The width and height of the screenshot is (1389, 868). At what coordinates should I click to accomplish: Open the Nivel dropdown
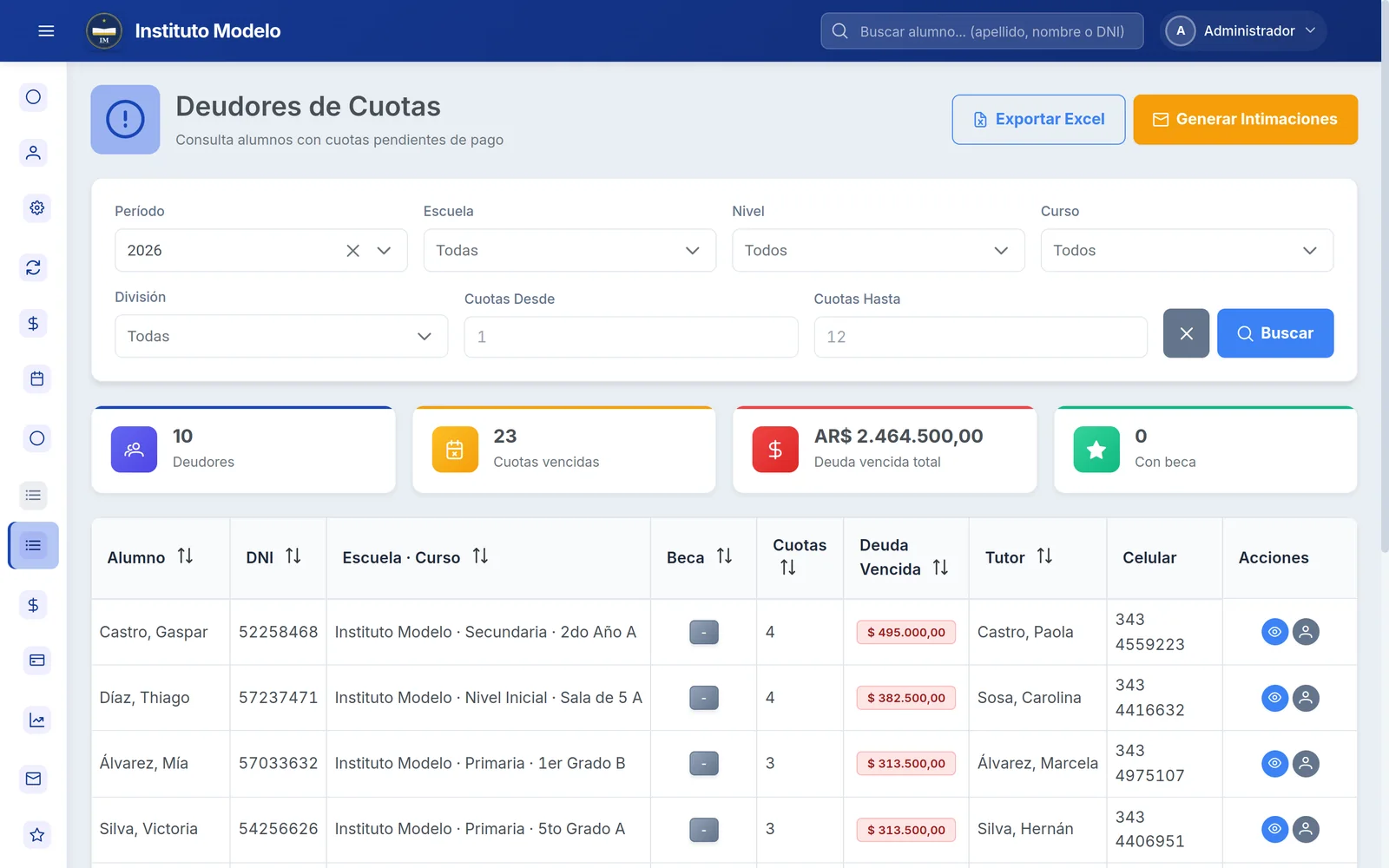(x=879, y=251)
